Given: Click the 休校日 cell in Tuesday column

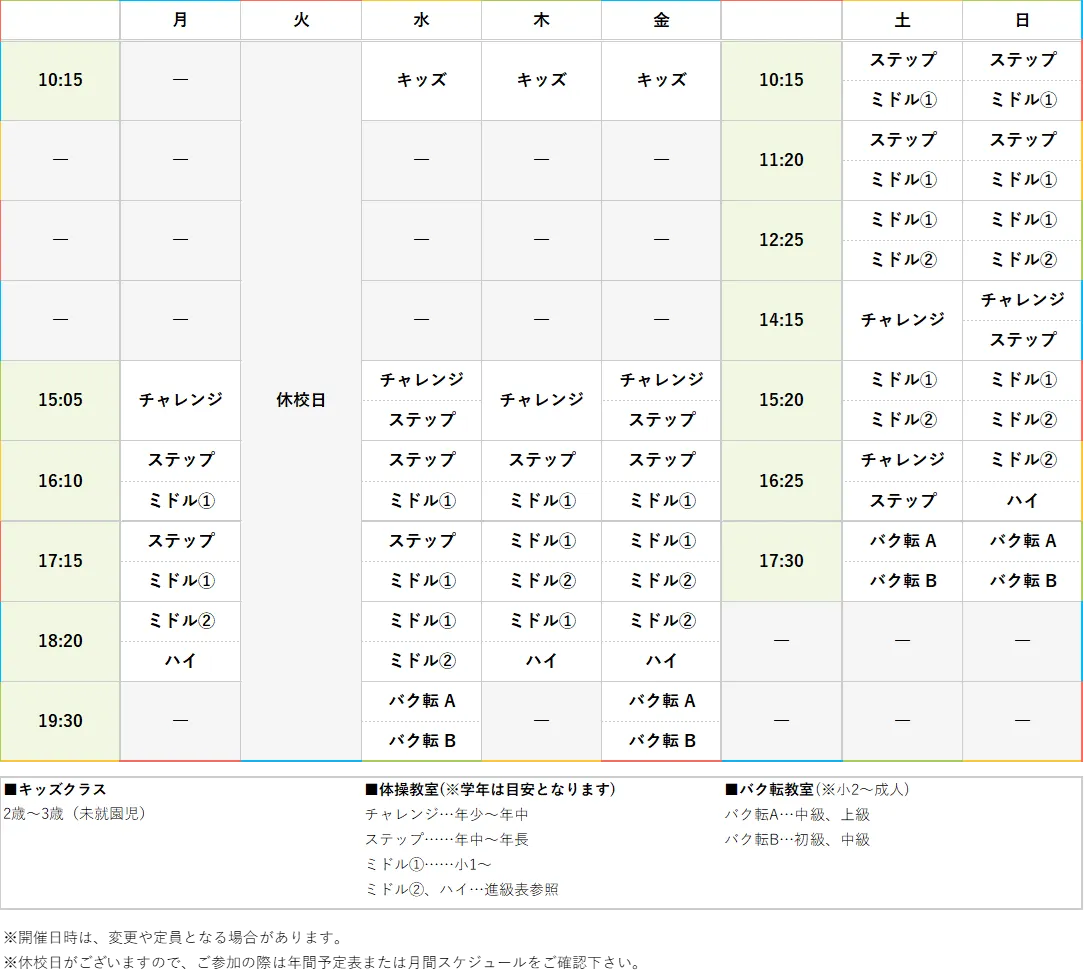Looking at the screenshot, I should tap(300, 400).
